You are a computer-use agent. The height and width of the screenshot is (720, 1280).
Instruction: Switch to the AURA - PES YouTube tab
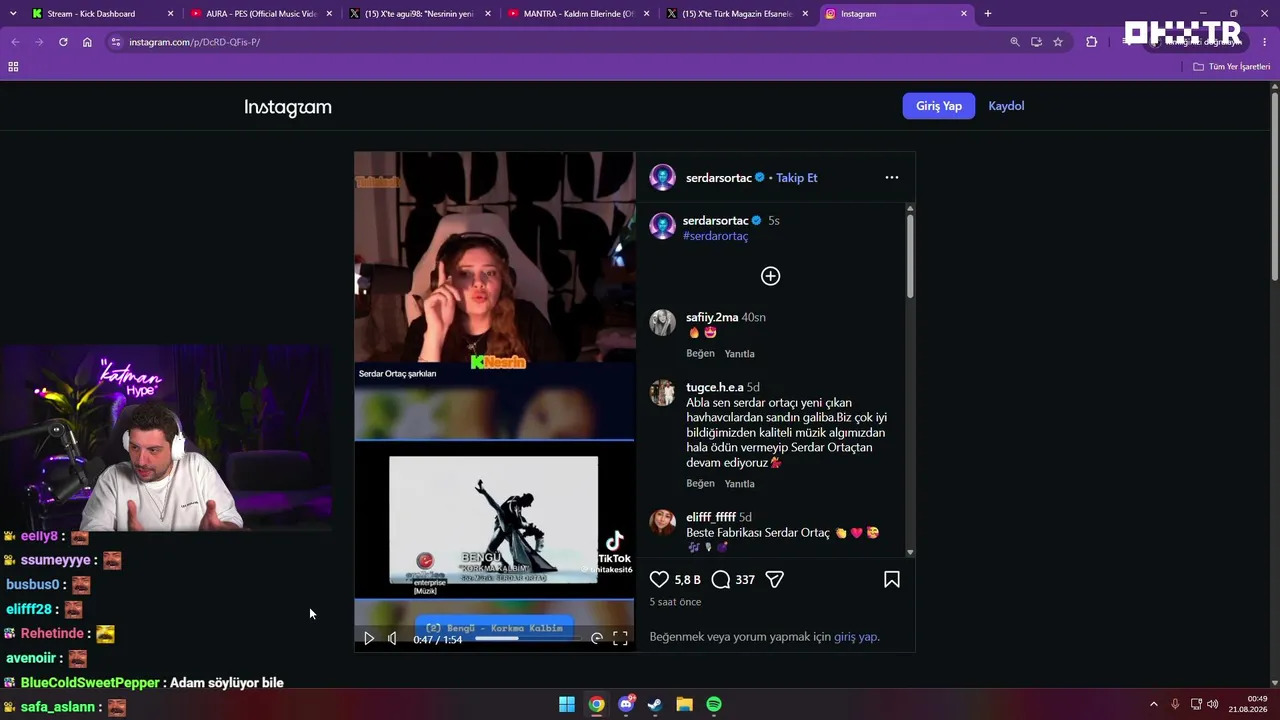click(x=260, y=14)
